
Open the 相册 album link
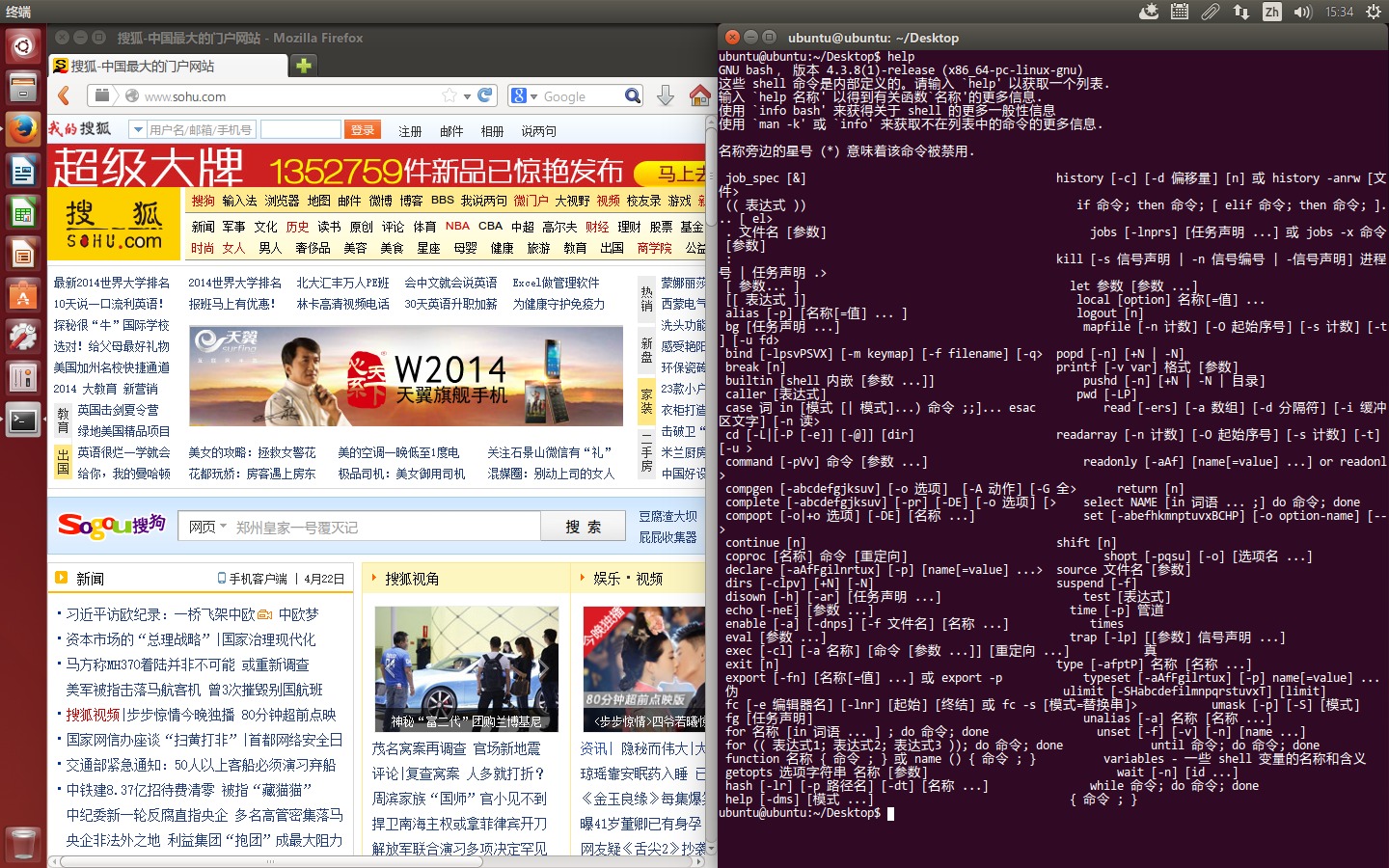[x=492, y=131]
